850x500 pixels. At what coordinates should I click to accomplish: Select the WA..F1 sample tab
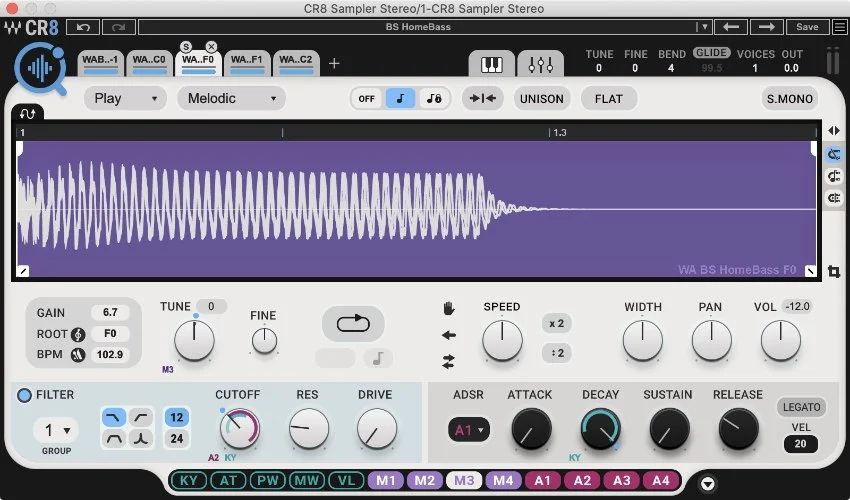pyautogui.click(x=247, y=64)
